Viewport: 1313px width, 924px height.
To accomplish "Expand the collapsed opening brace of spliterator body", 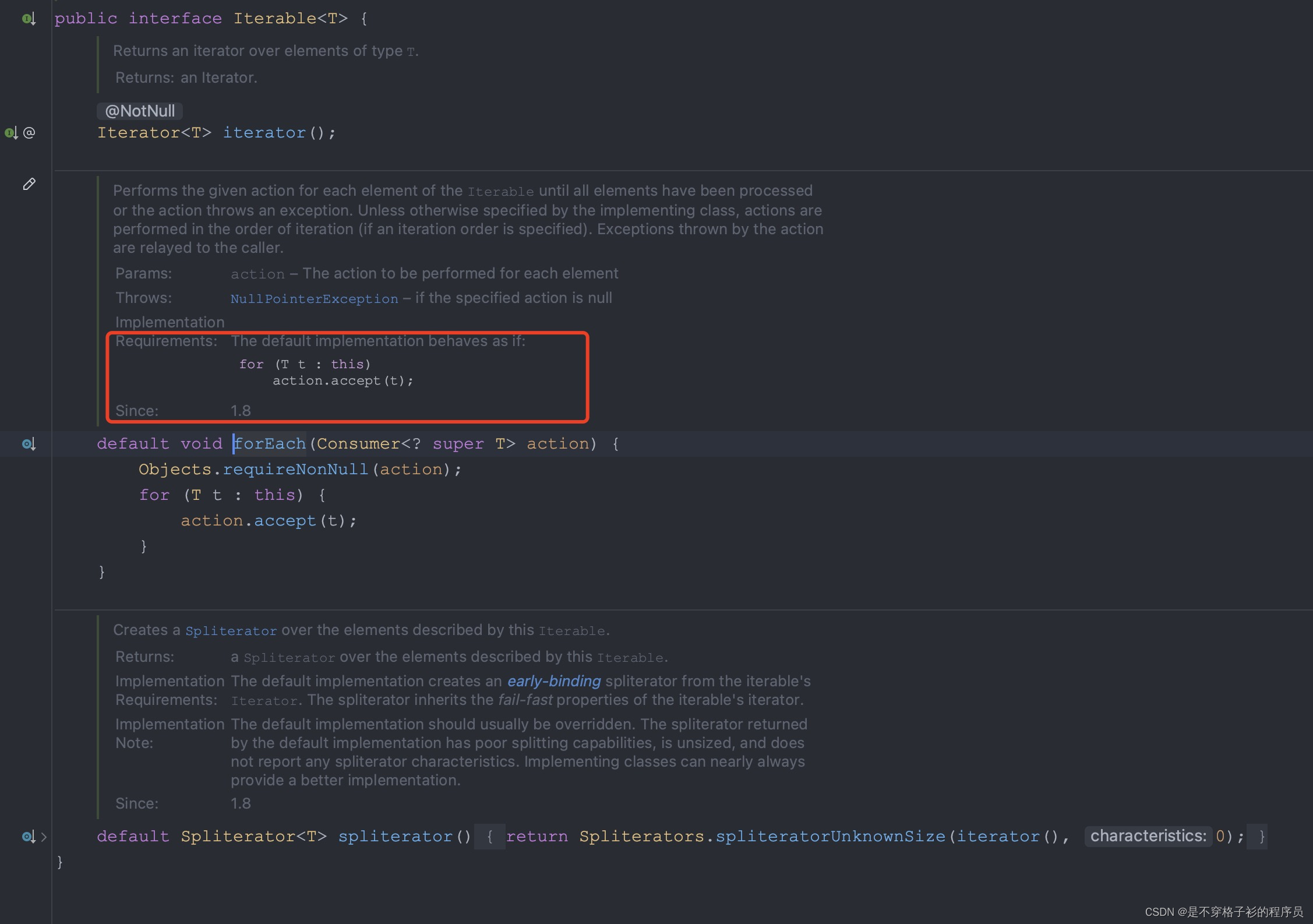I will 490,837.
